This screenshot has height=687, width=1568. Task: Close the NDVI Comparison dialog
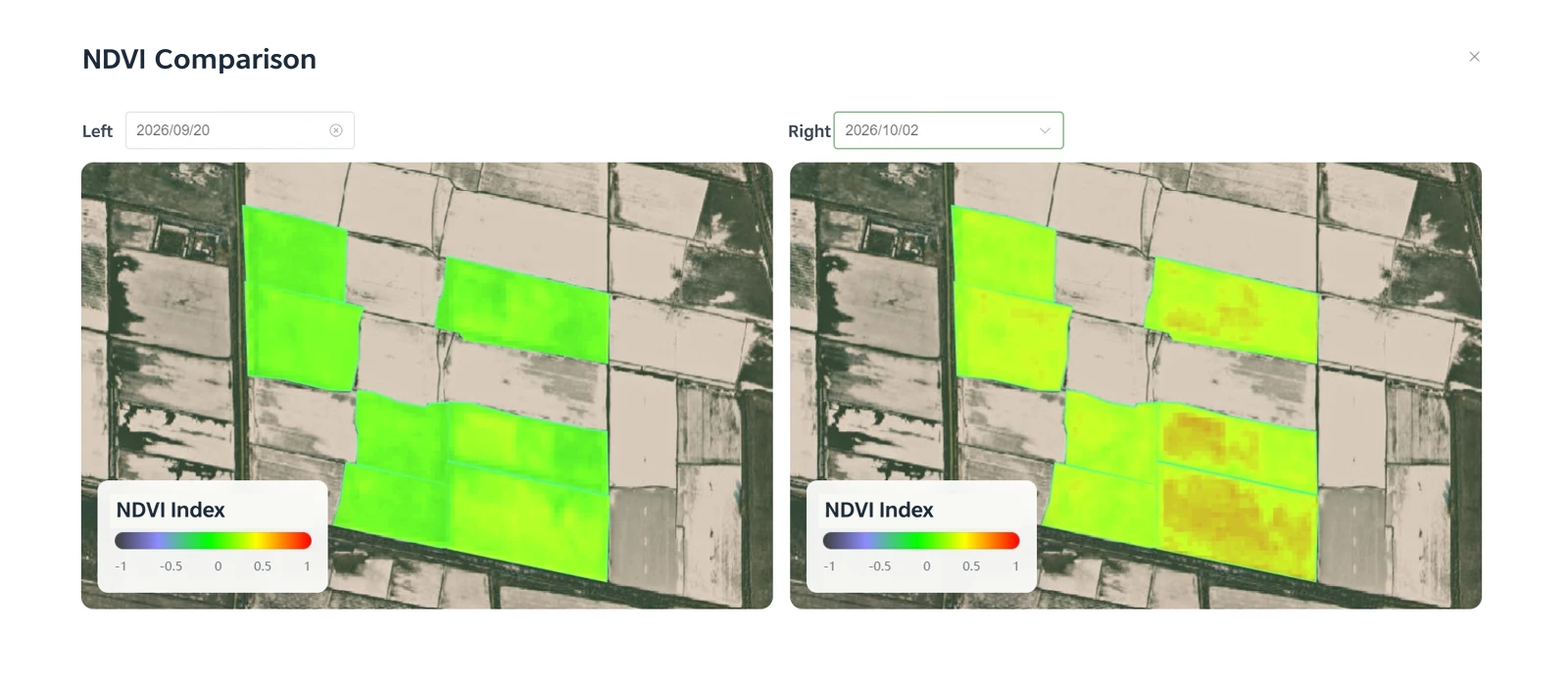click(1474, 57)
